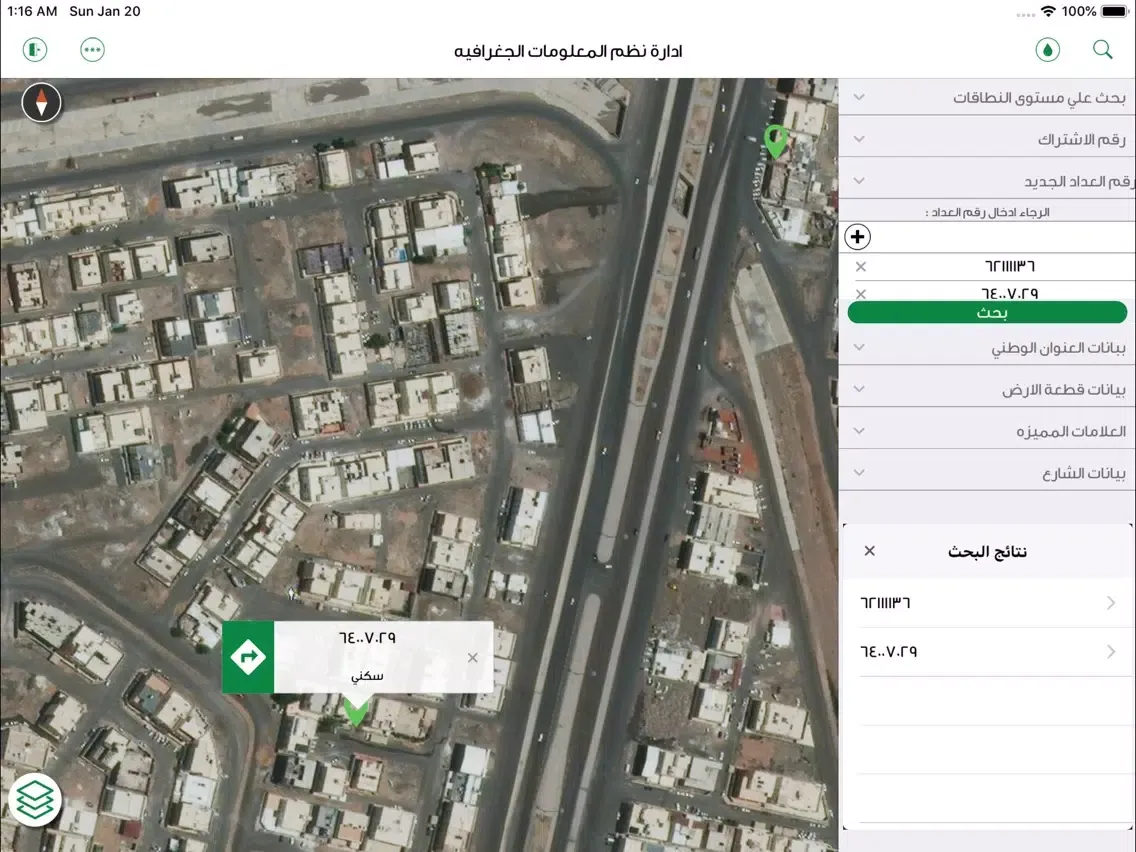Open the three-dots more options icon

tap(92, 50)
